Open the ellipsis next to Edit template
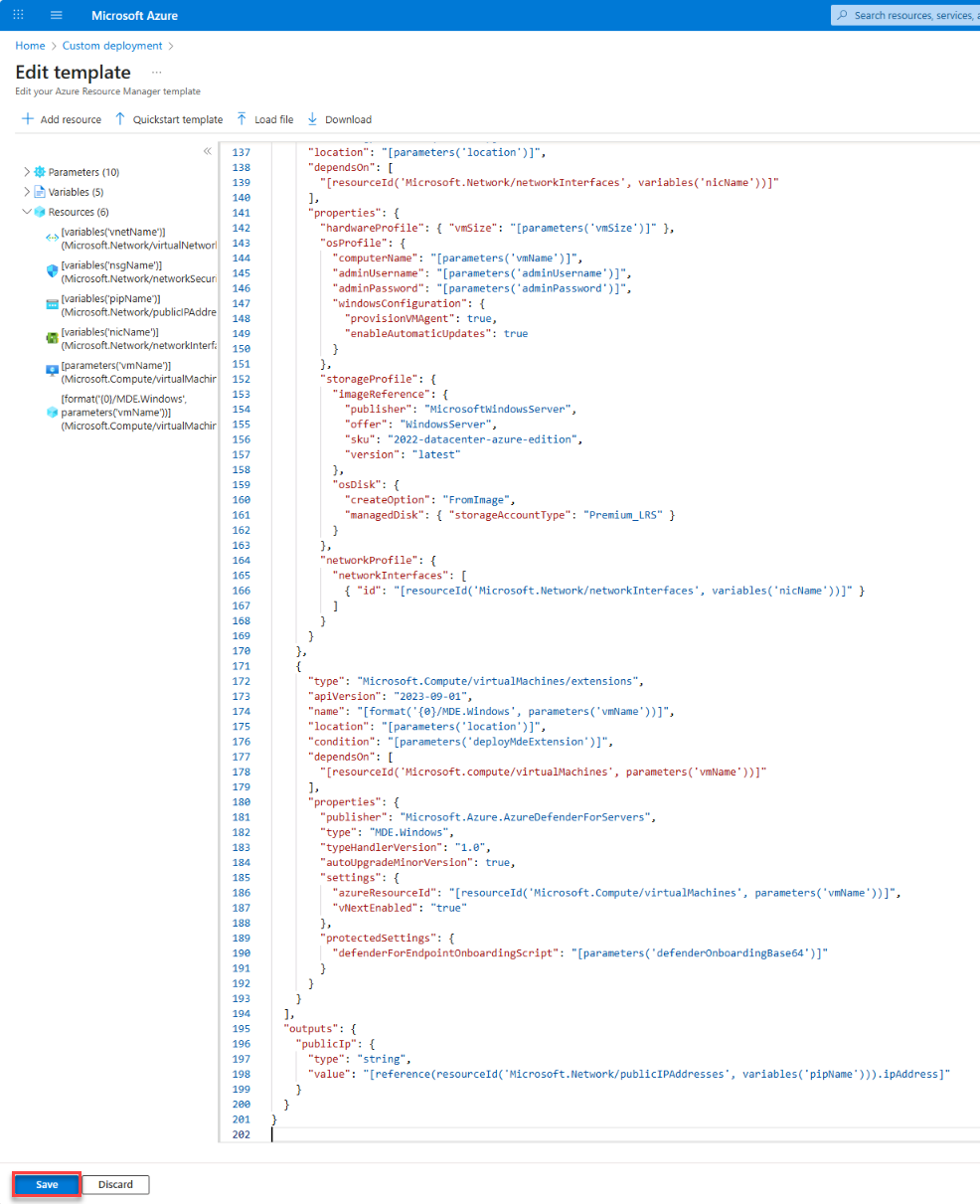This screenshot has width=980, height=1204. click(x=156, y=73)
